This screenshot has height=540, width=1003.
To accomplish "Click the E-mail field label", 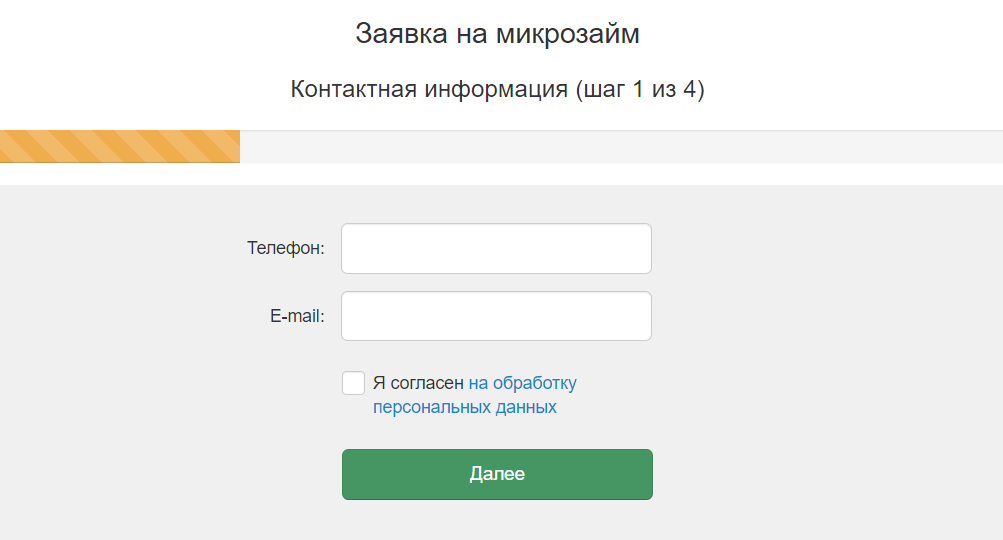I will tap(297, 316).
